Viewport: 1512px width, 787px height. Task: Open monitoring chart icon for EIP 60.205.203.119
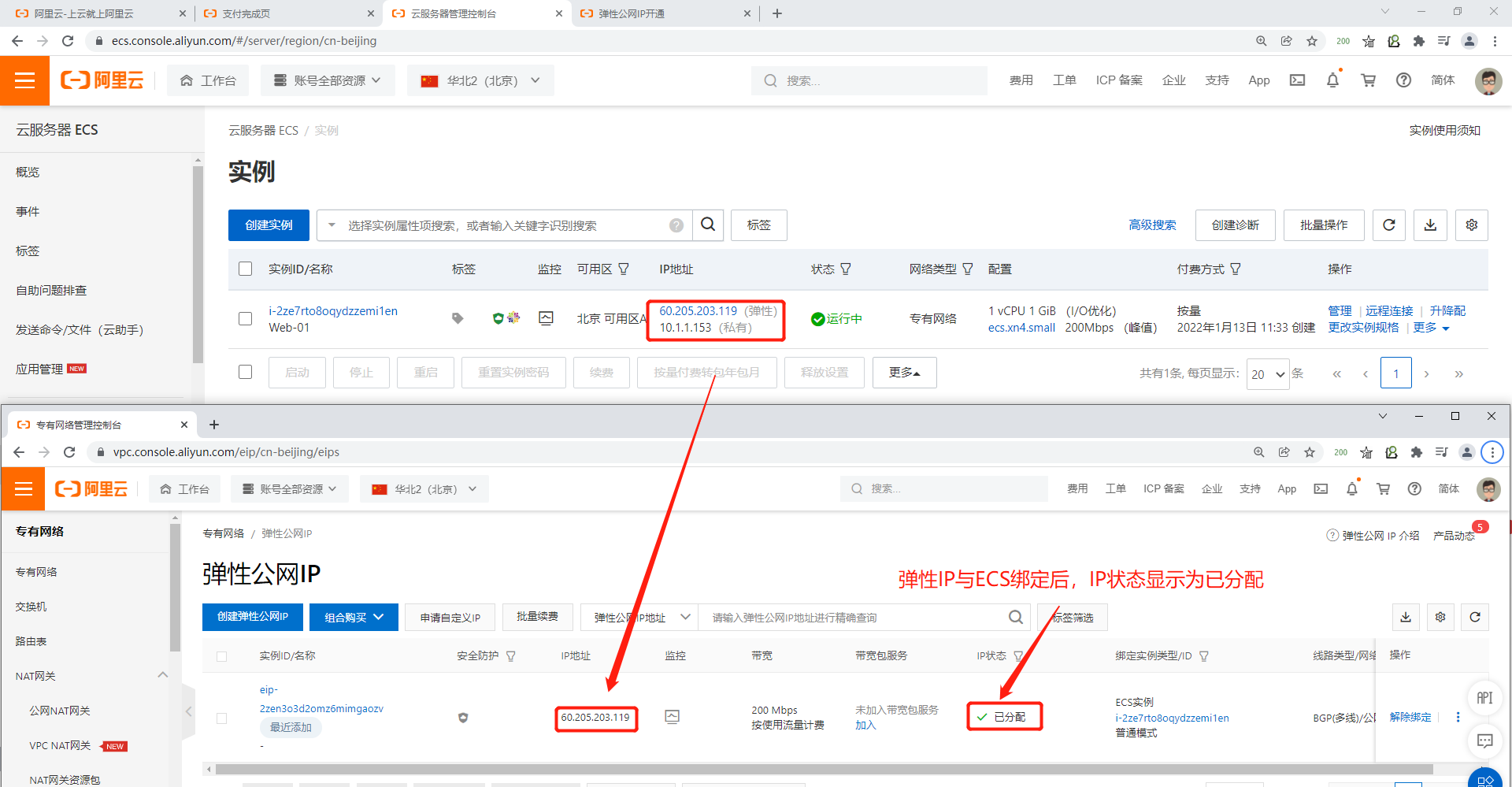pos(672,717)
